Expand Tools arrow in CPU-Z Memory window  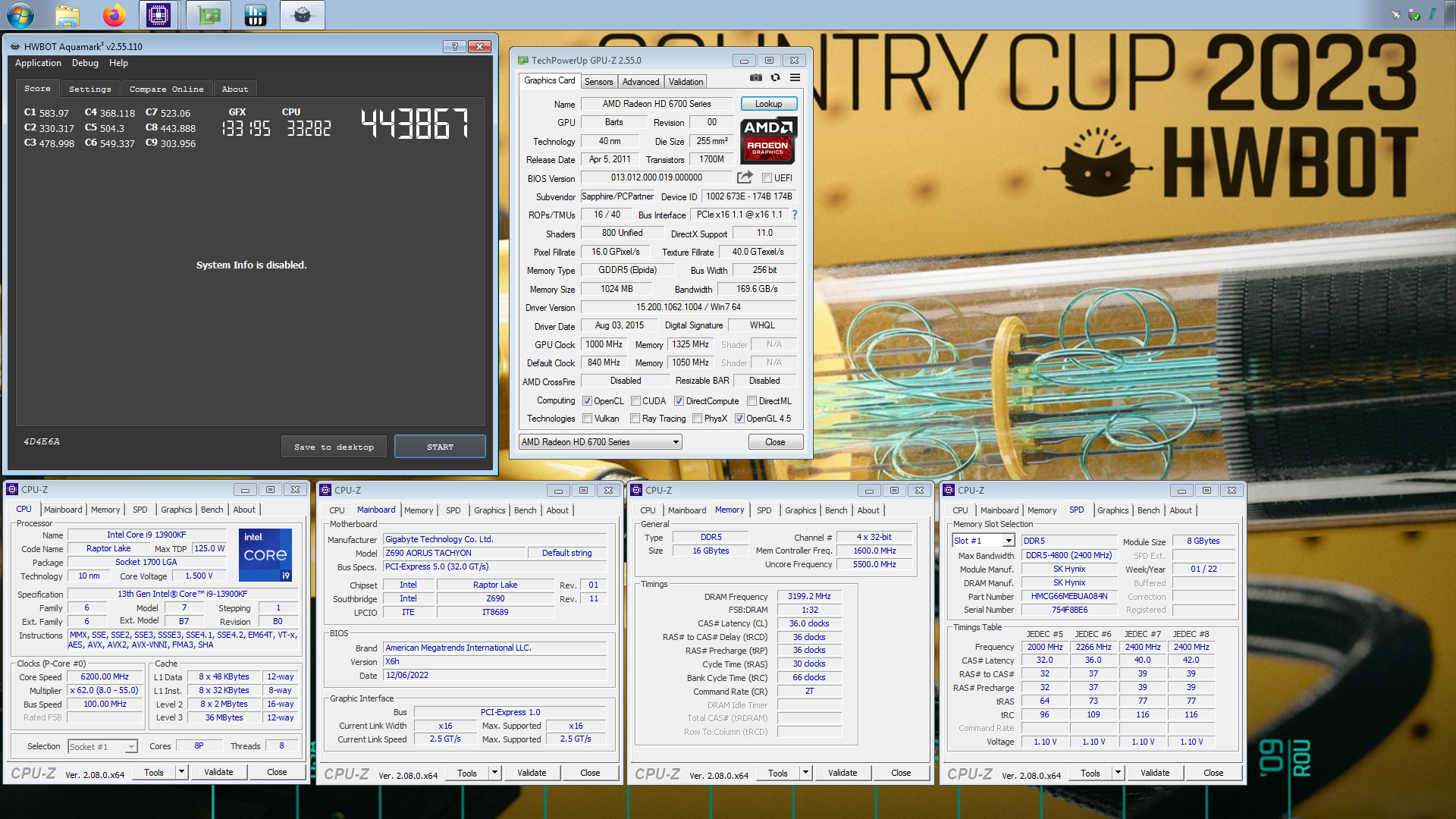(x=805, y=773)
